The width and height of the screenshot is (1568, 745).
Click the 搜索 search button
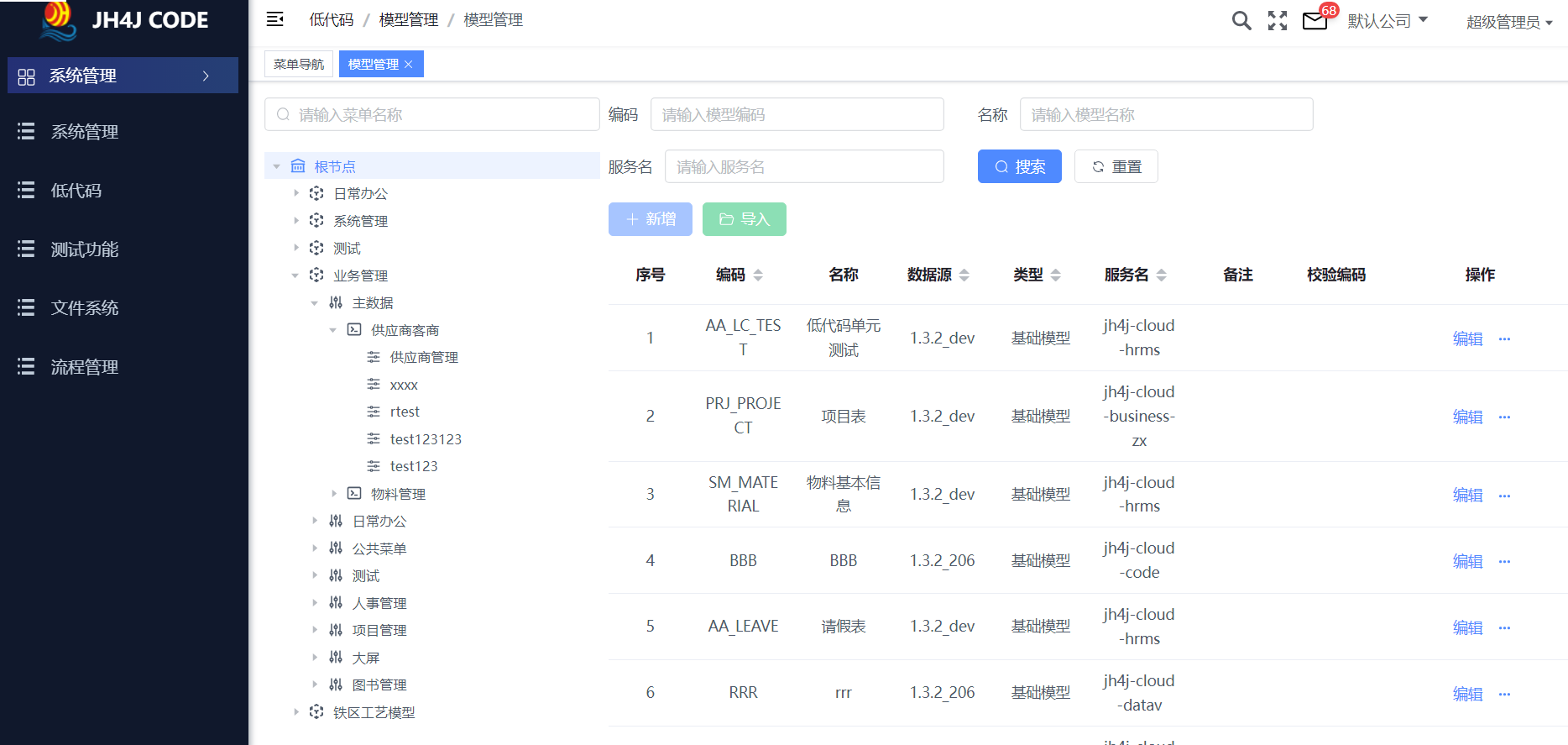pyautogui.click(x=1020, y=166)
